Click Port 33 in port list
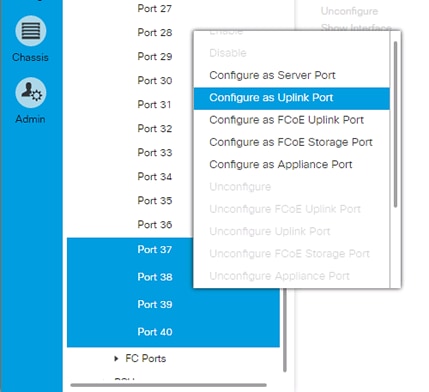429x392 pixels. pos(155,153)
